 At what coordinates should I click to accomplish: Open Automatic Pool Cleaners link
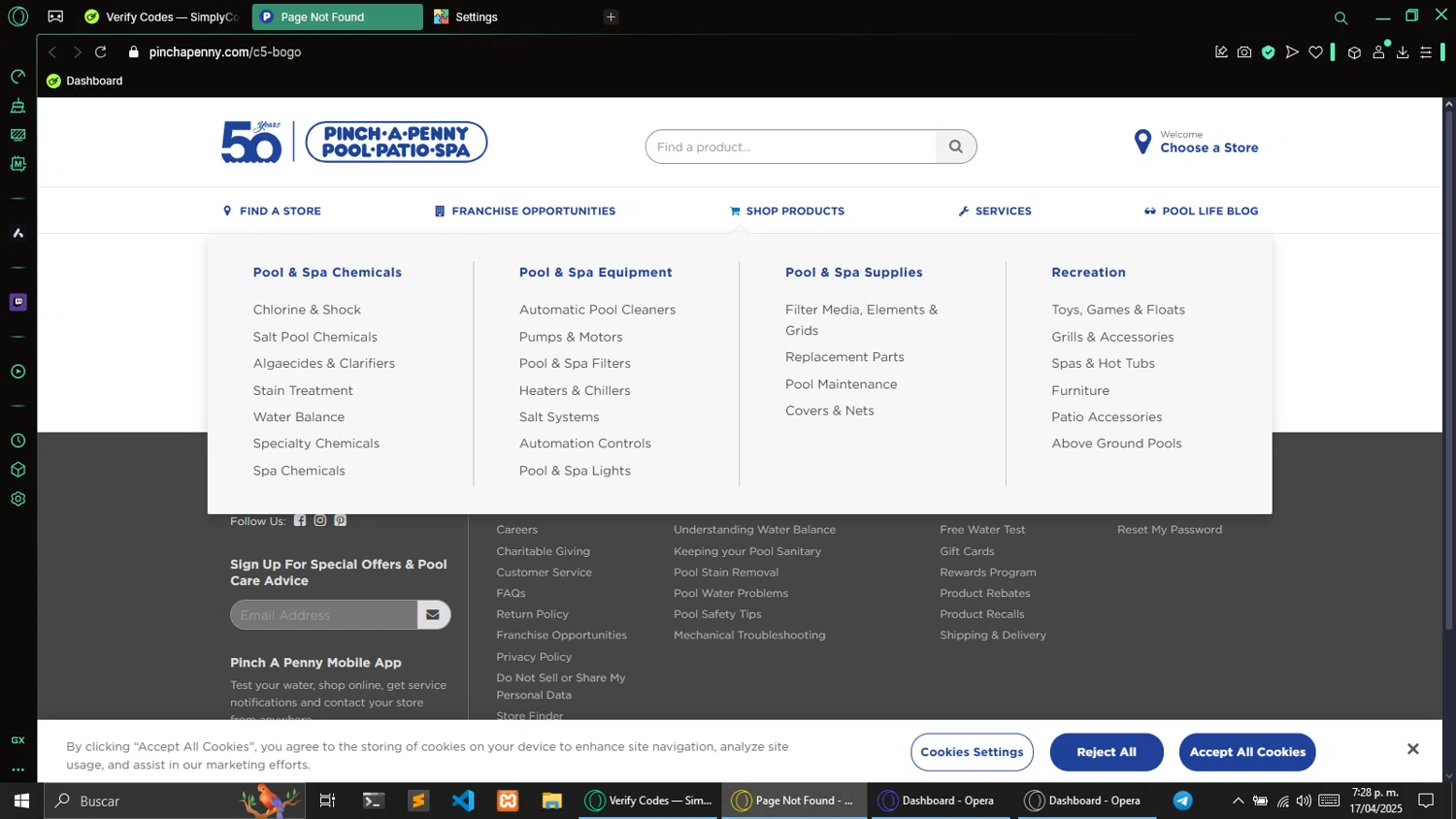597,310
